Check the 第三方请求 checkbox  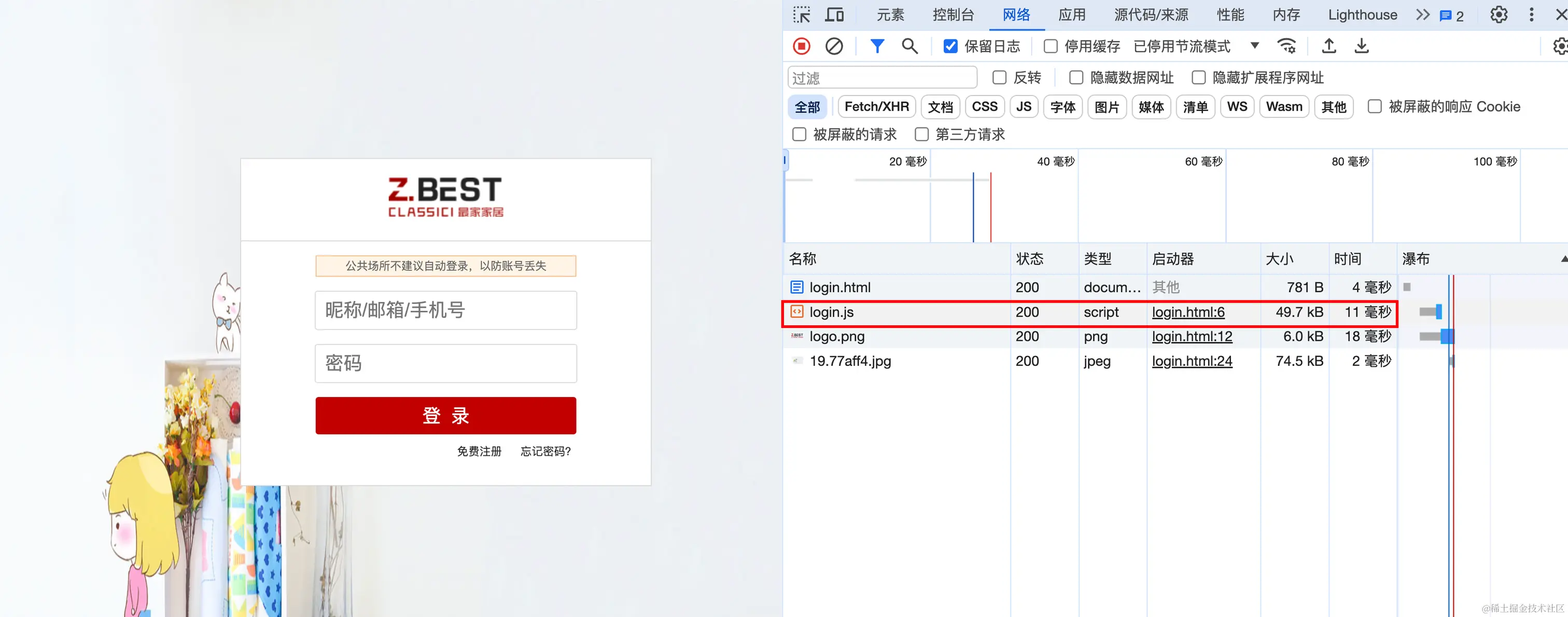pos(921,134)
